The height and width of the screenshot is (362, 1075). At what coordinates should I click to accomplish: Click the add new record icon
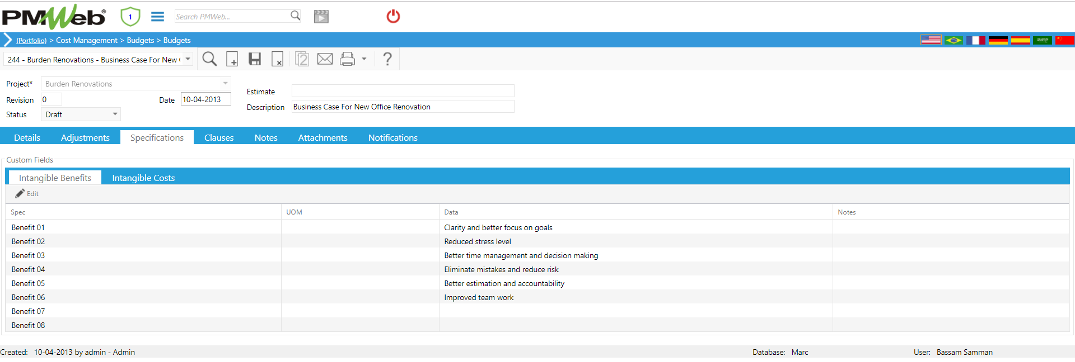tap(232, 60)
